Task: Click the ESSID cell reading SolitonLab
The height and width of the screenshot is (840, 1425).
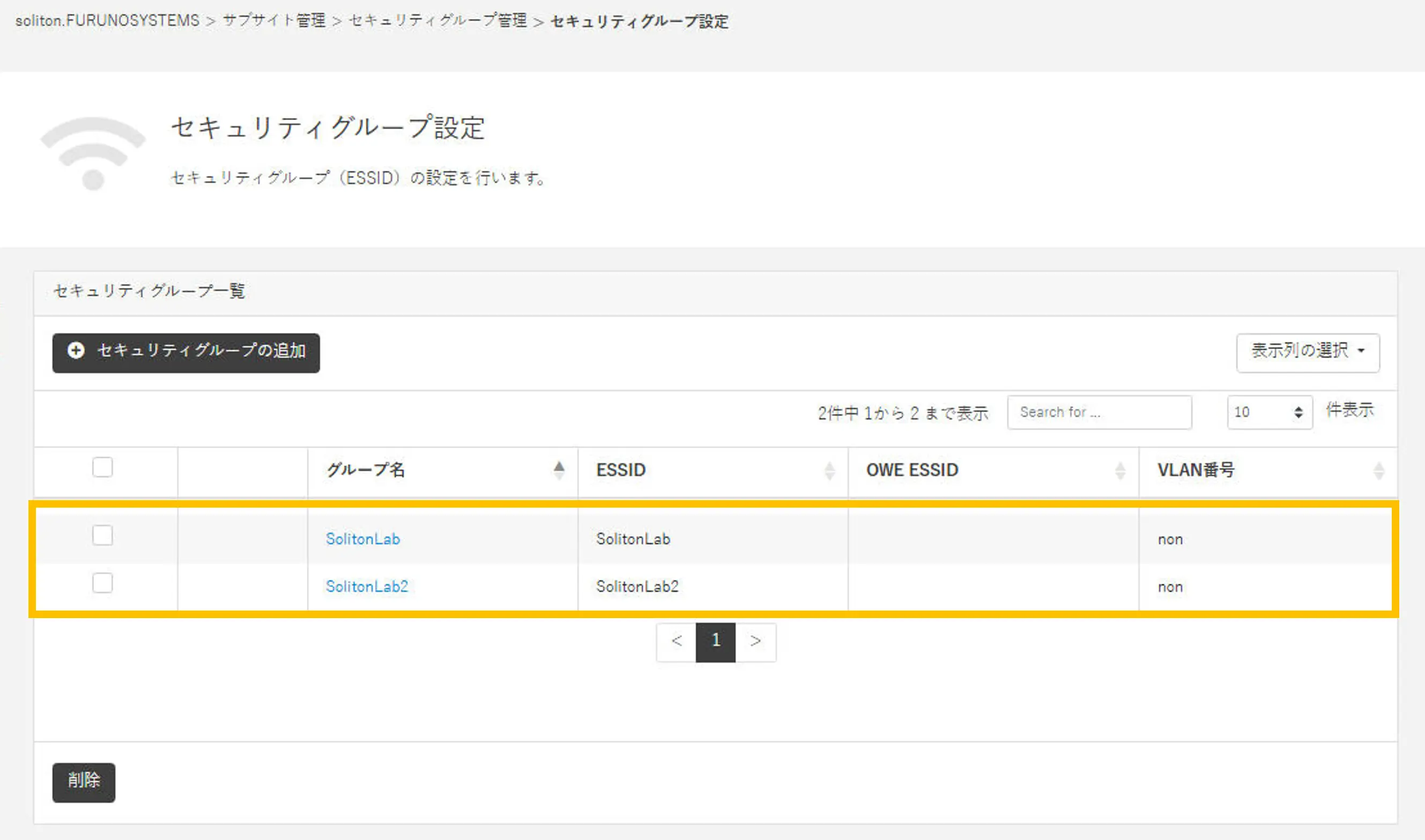Action: click(x=633, y=539)
